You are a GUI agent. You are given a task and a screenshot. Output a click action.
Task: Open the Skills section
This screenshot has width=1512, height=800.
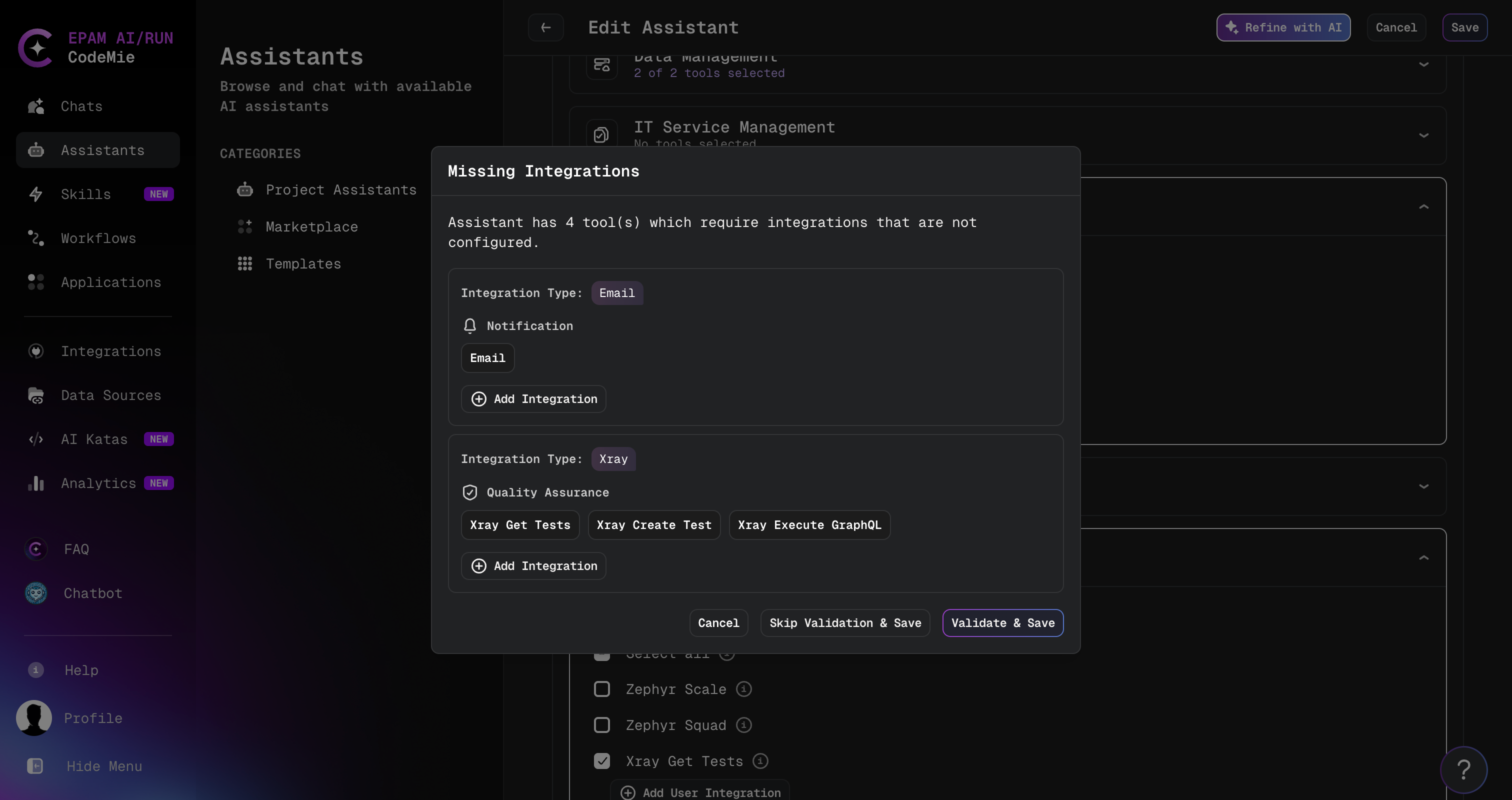pos(85,193)
